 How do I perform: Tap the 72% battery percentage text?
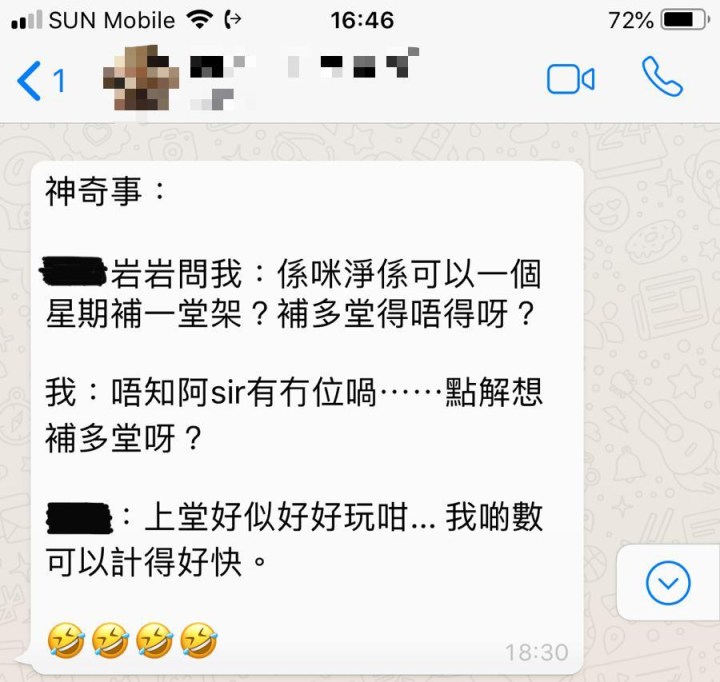coord(630,21)
